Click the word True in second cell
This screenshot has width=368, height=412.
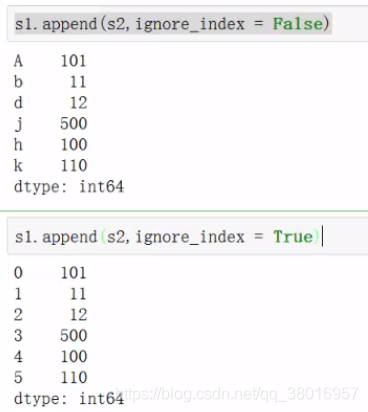pyautogui.click(x=293, y=236)
